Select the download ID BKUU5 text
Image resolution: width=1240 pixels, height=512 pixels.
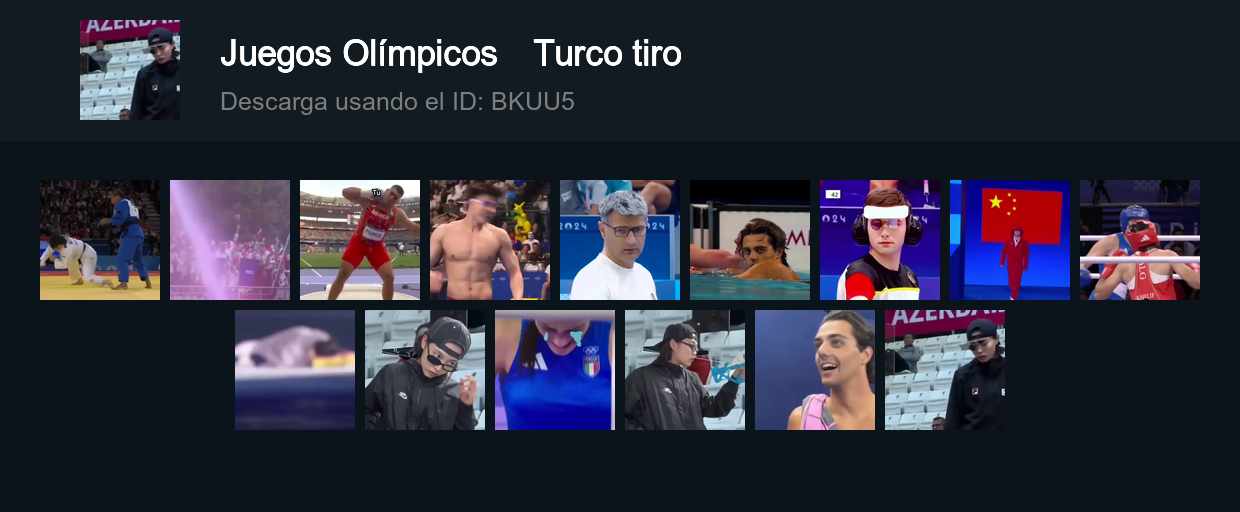[x=533, y=101]
